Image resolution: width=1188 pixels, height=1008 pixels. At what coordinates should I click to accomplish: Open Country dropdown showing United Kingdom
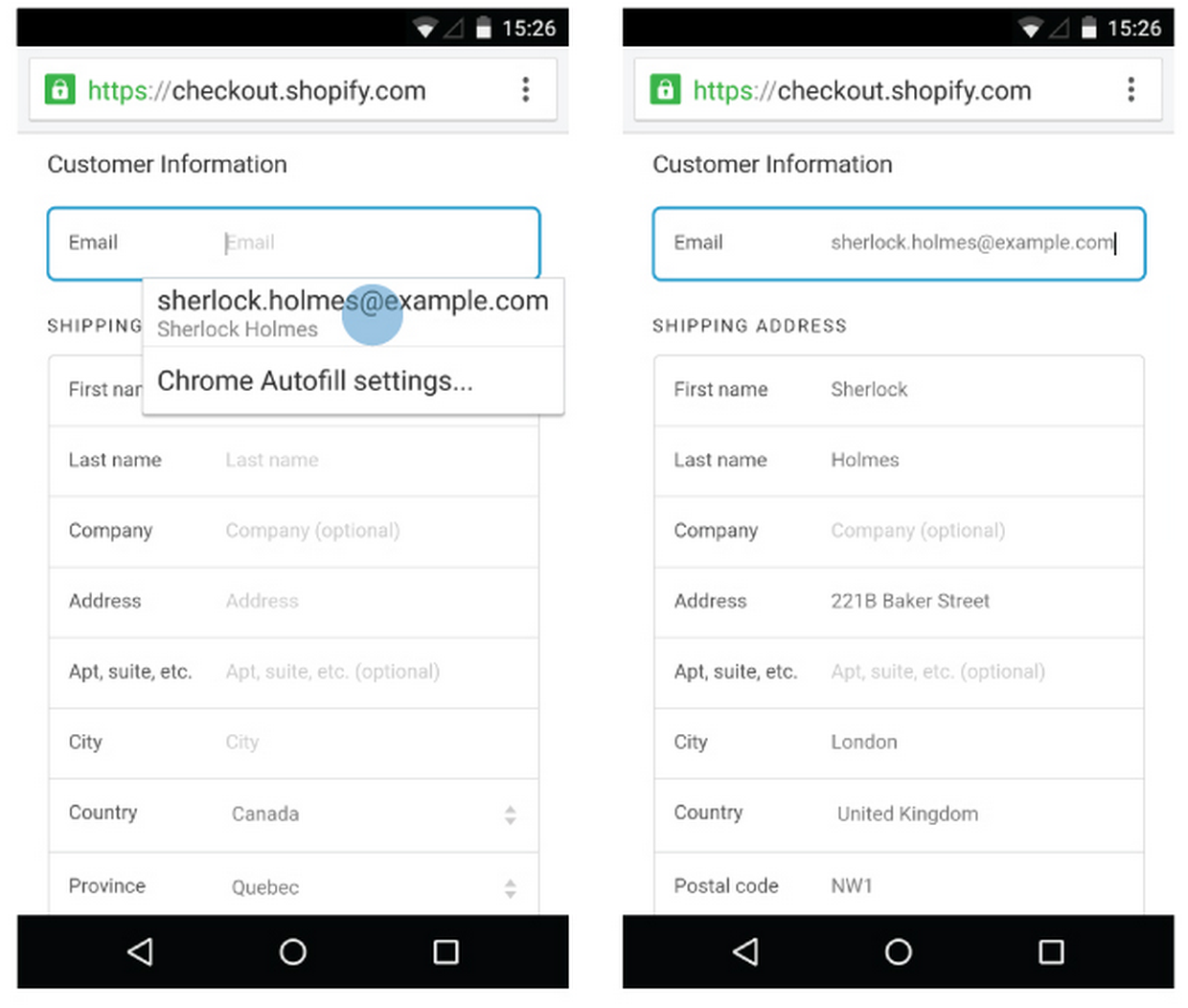point(899,814)
